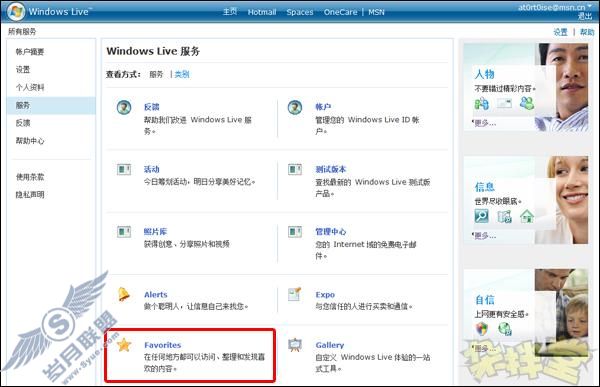
Task: Click the 帐户 service person icon
Action: pos(295,107)
